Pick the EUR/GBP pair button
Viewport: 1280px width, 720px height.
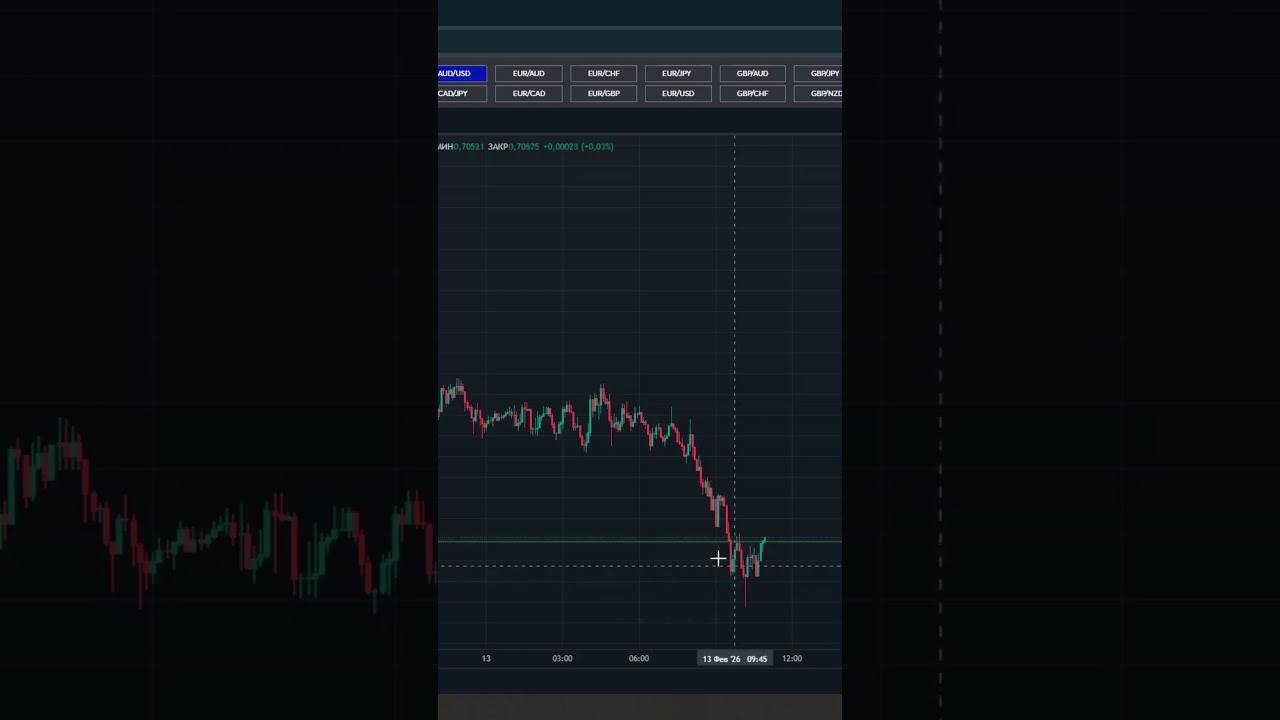603,93
